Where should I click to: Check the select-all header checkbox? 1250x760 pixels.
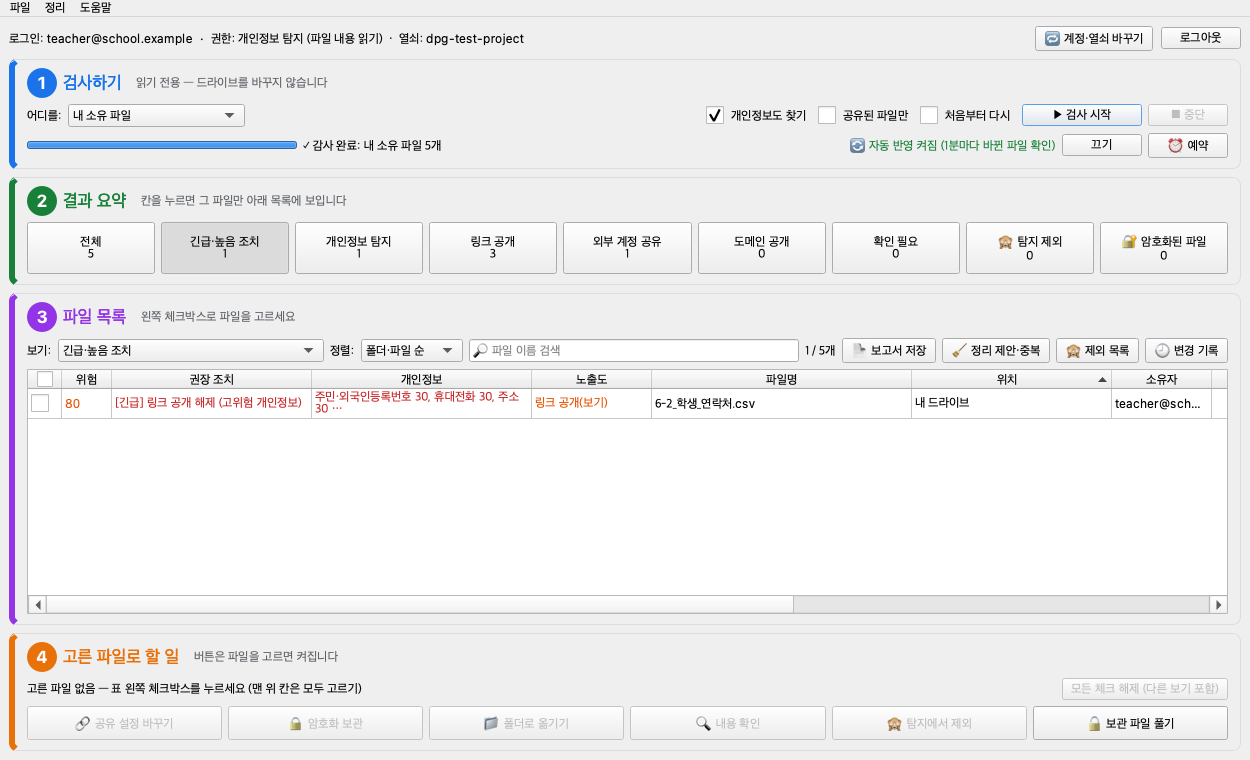(x=45, y=379)
